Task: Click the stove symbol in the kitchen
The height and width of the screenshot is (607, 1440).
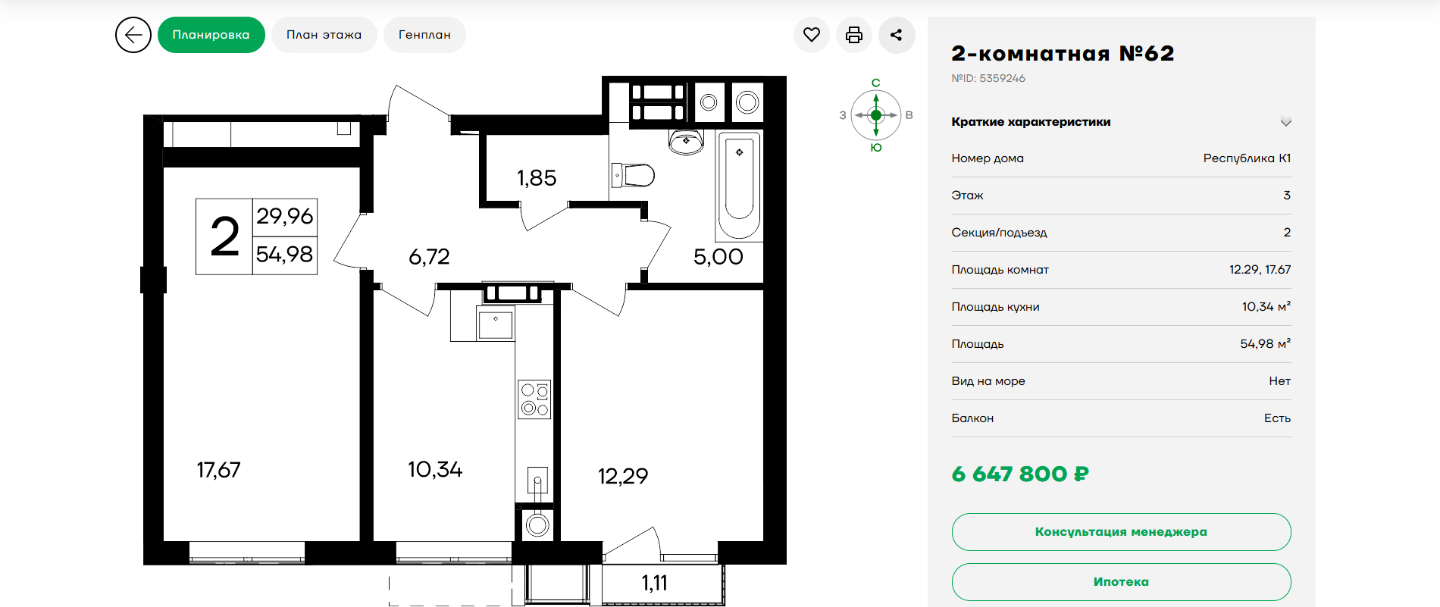Action: pos(535,399)
